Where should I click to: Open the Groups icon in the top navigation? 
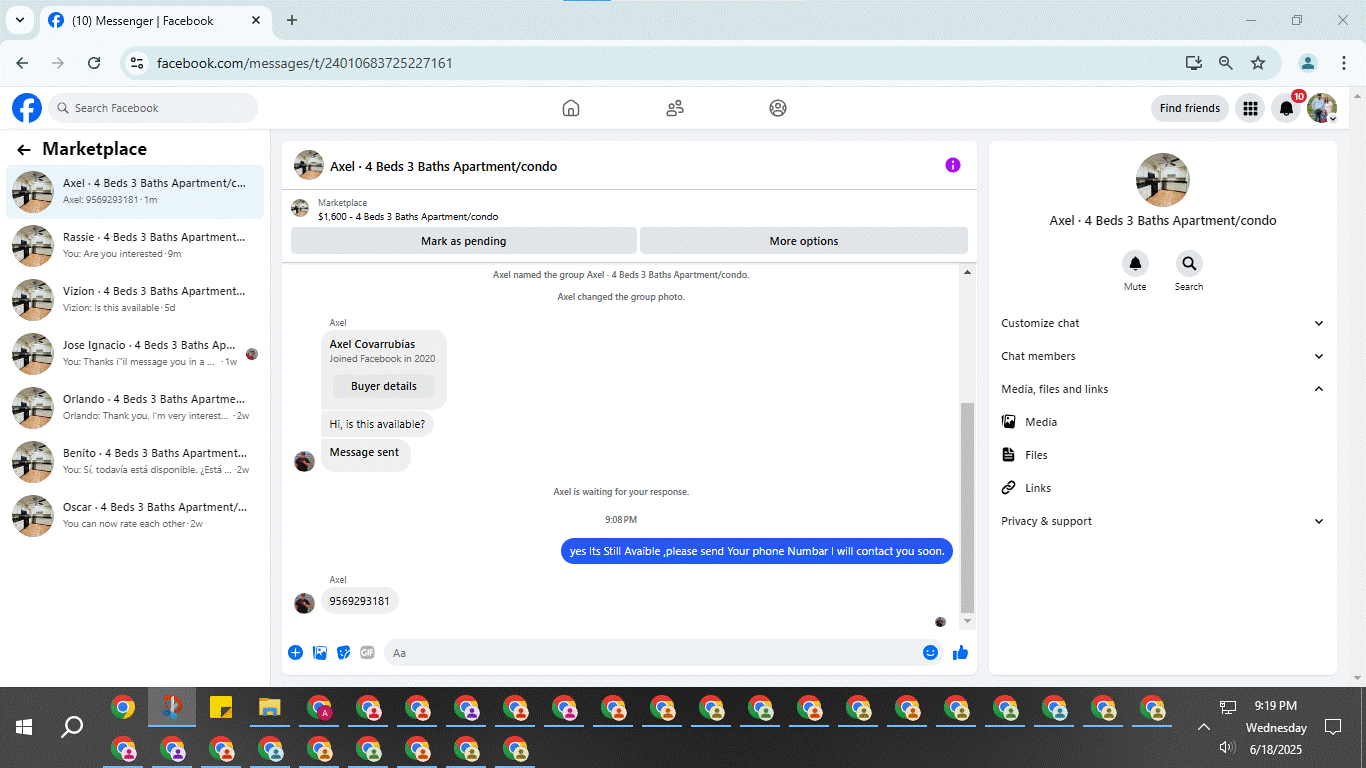pos(778,108)
